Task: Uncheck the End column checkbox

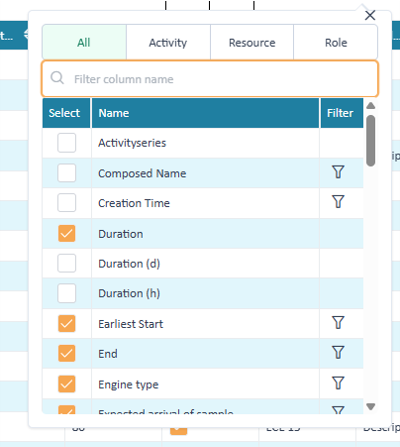Action: (66, 353)
